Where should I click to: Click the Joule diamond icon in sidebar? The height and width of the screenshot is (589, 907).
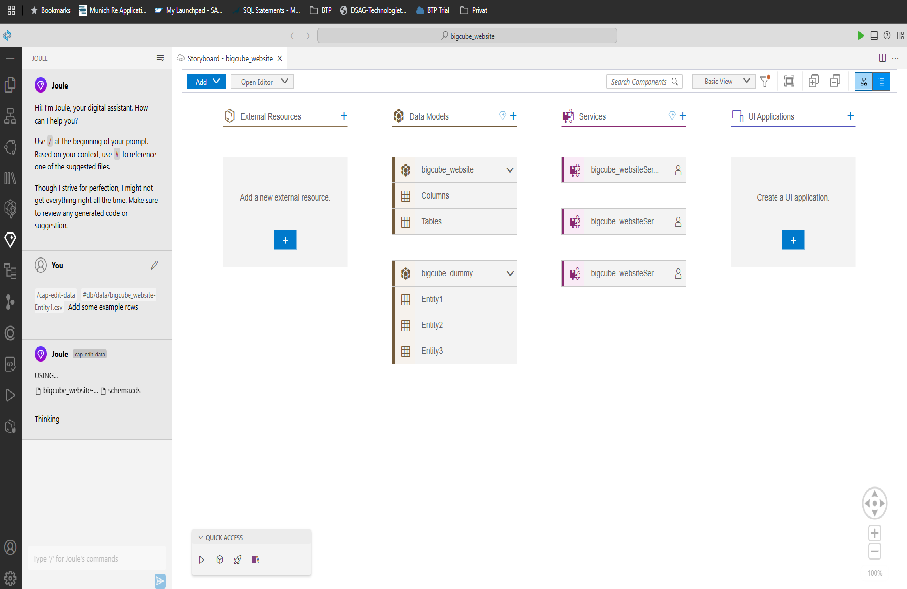(11, 239)
